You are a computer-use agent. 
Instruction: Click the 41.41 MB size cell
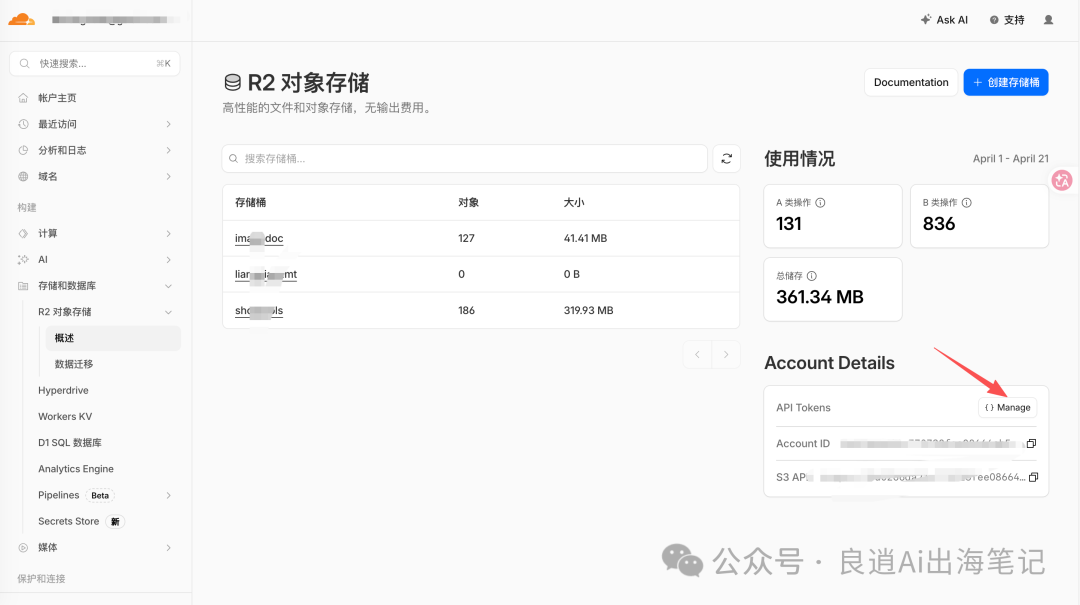585,238
